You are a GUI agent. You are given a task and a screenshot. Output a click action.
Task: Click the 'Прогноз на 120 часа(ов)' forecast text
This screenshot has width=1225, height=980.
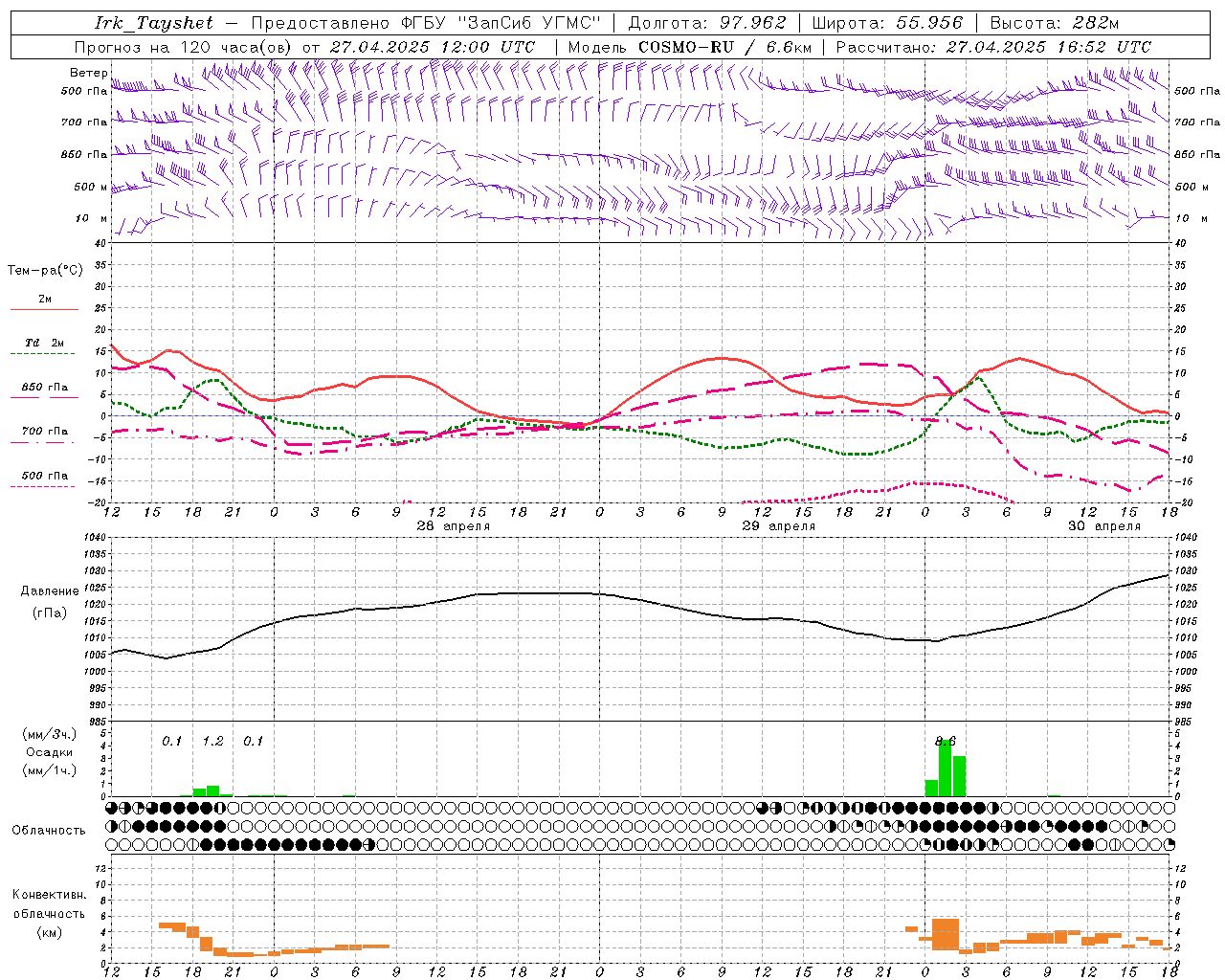pyautogui.click(x=185, y=47)
